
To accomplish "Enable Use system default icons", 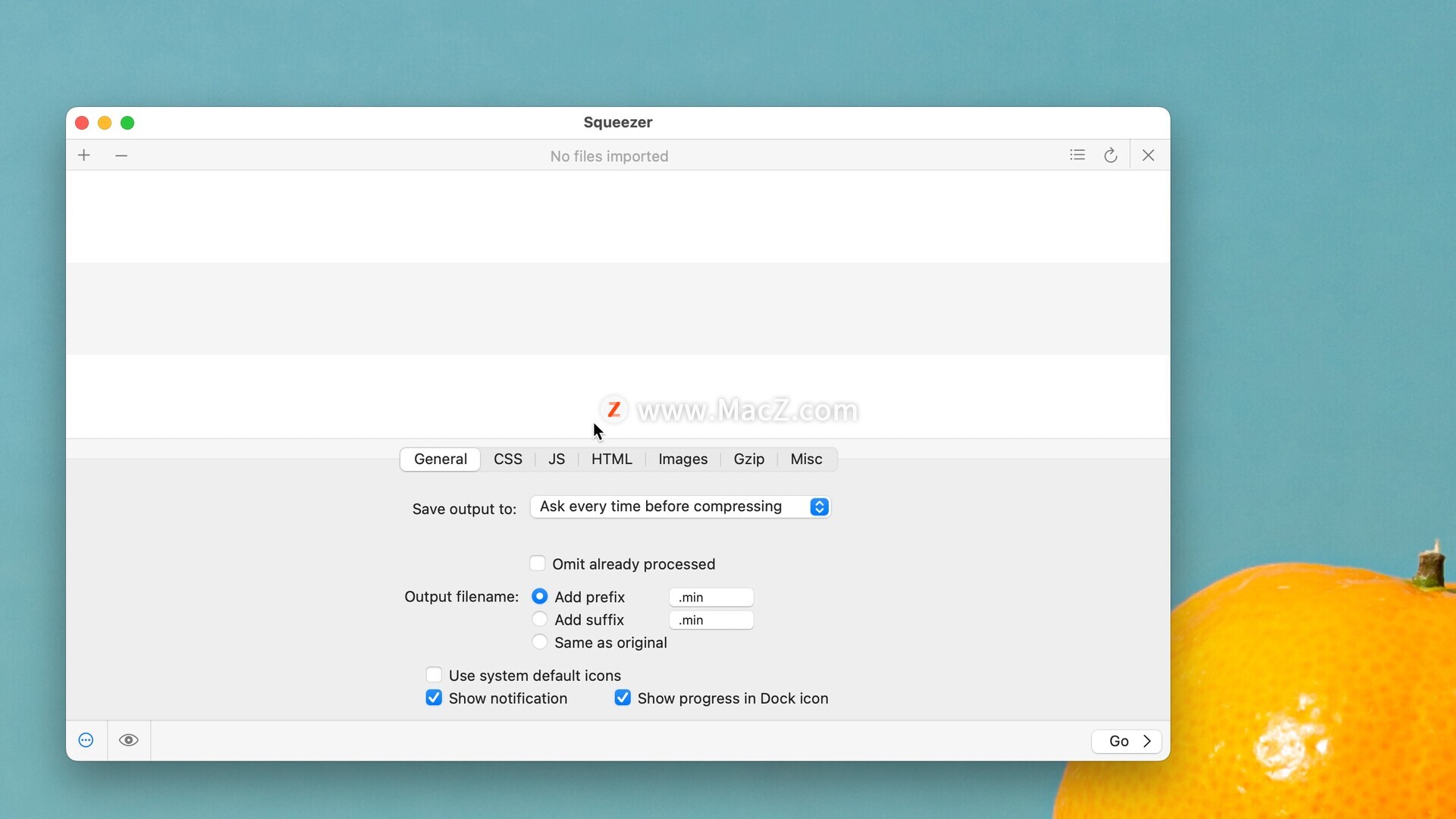I will (434, 675).
